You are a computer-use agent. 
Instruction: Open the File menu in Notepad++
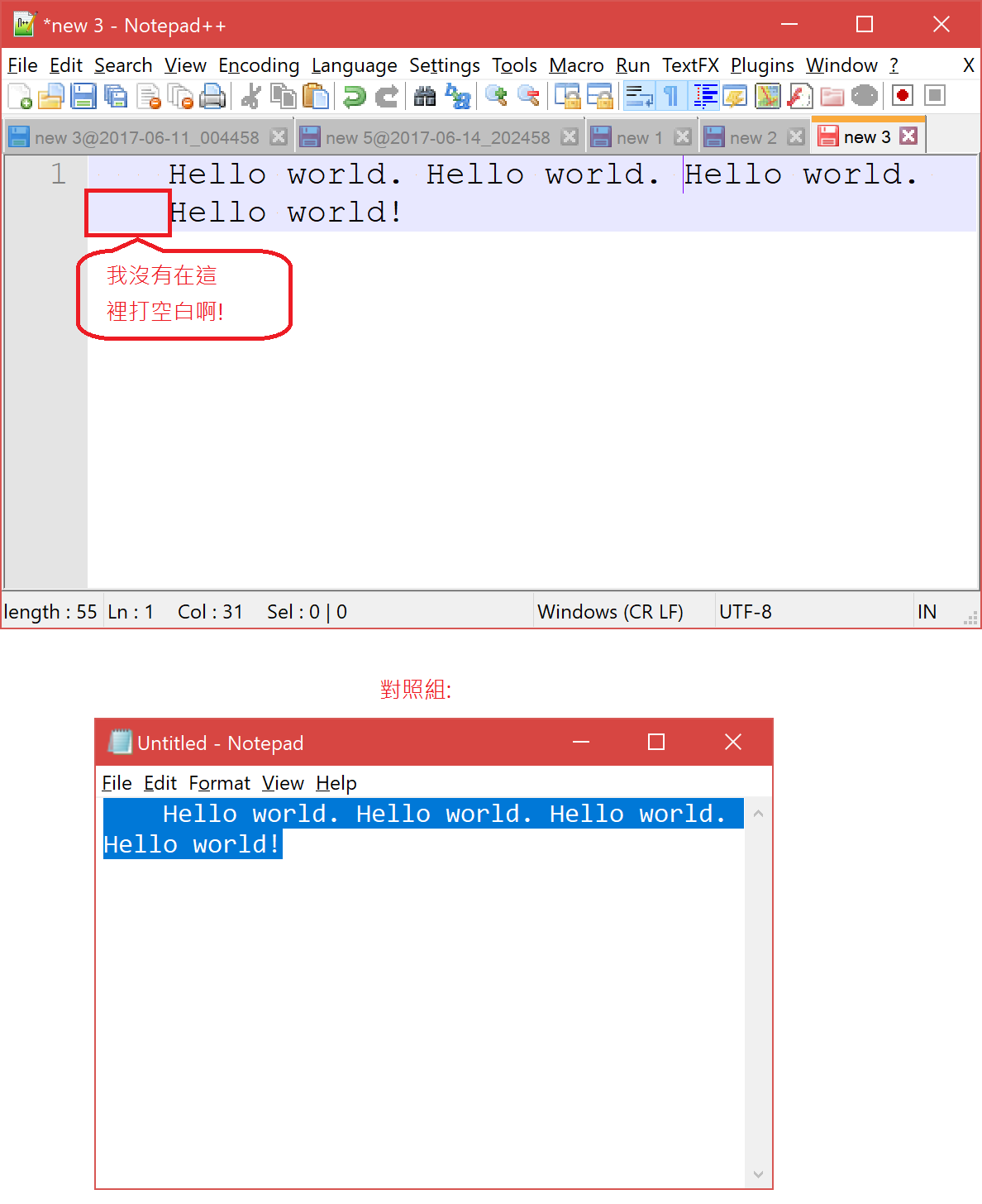[x=22, y=65]
